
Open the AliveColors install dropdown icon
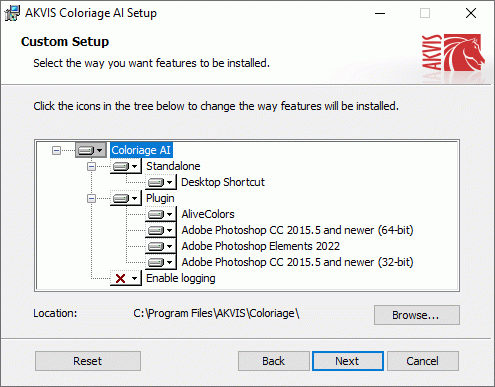pyautogui.click(x=161, y=214)
